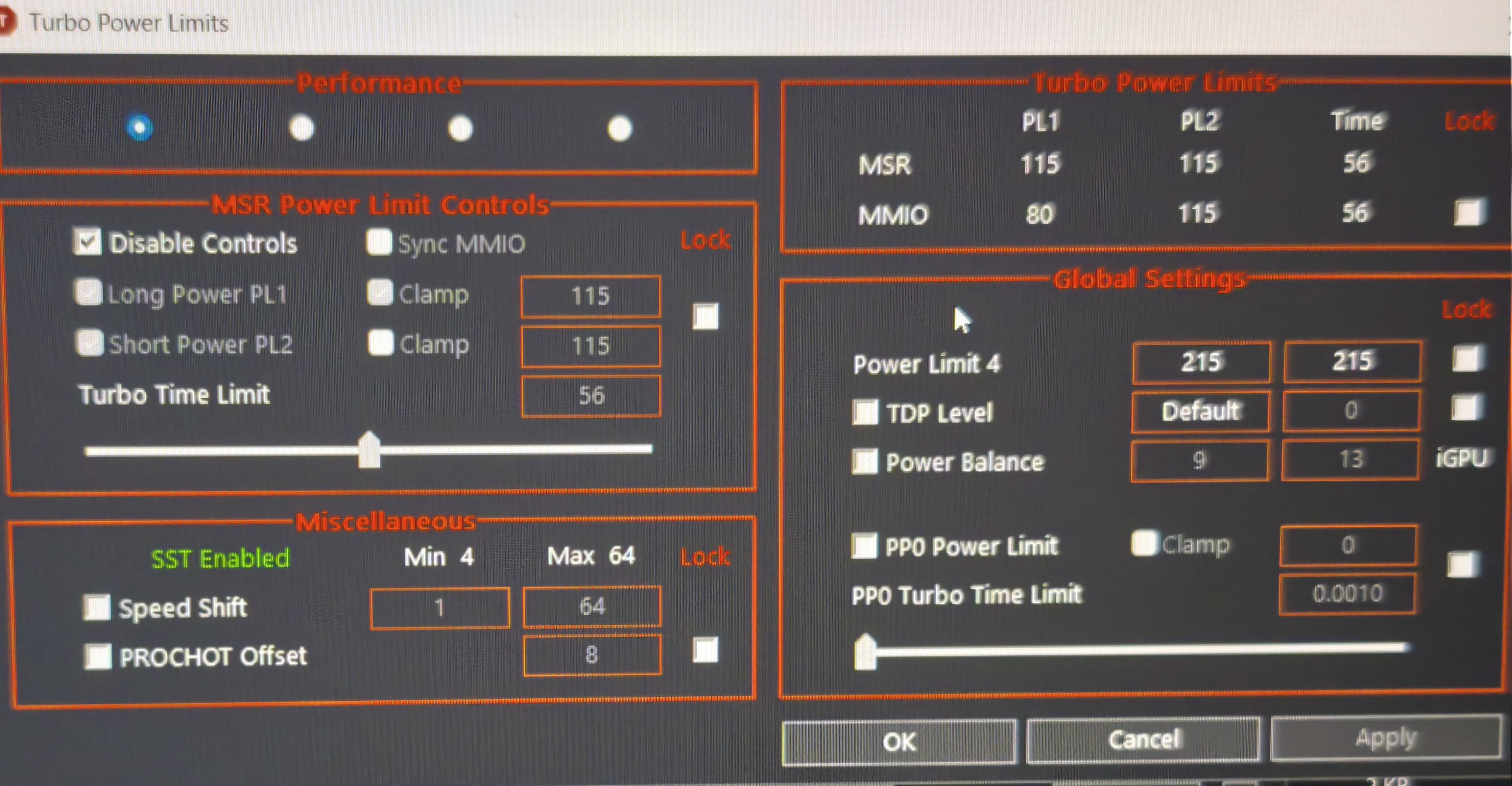Check the MSR Power Limit Controls lock box
This screenshot has width=1512, height=786.
pos(705,316)
